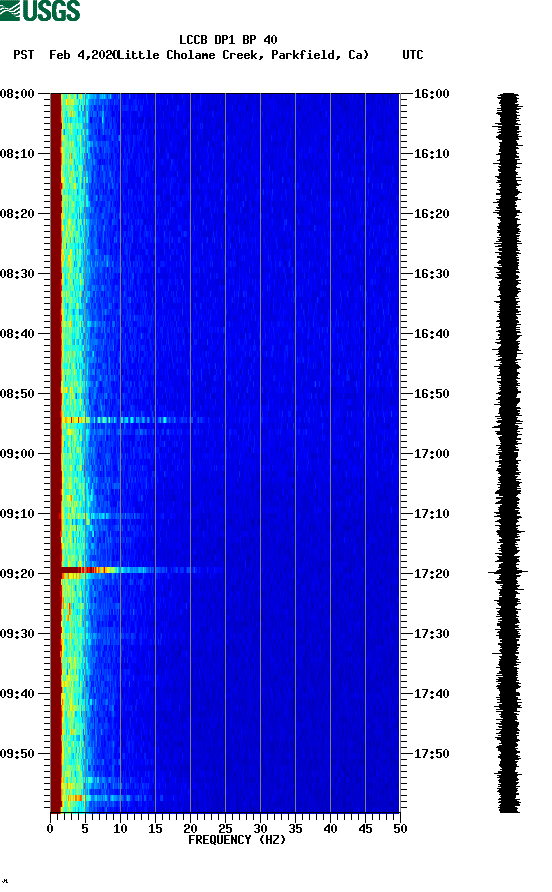Screen dimensions: 552x892
Task: Click the seismogram spike at 17:20 UTC
Action: click(508, 571)
